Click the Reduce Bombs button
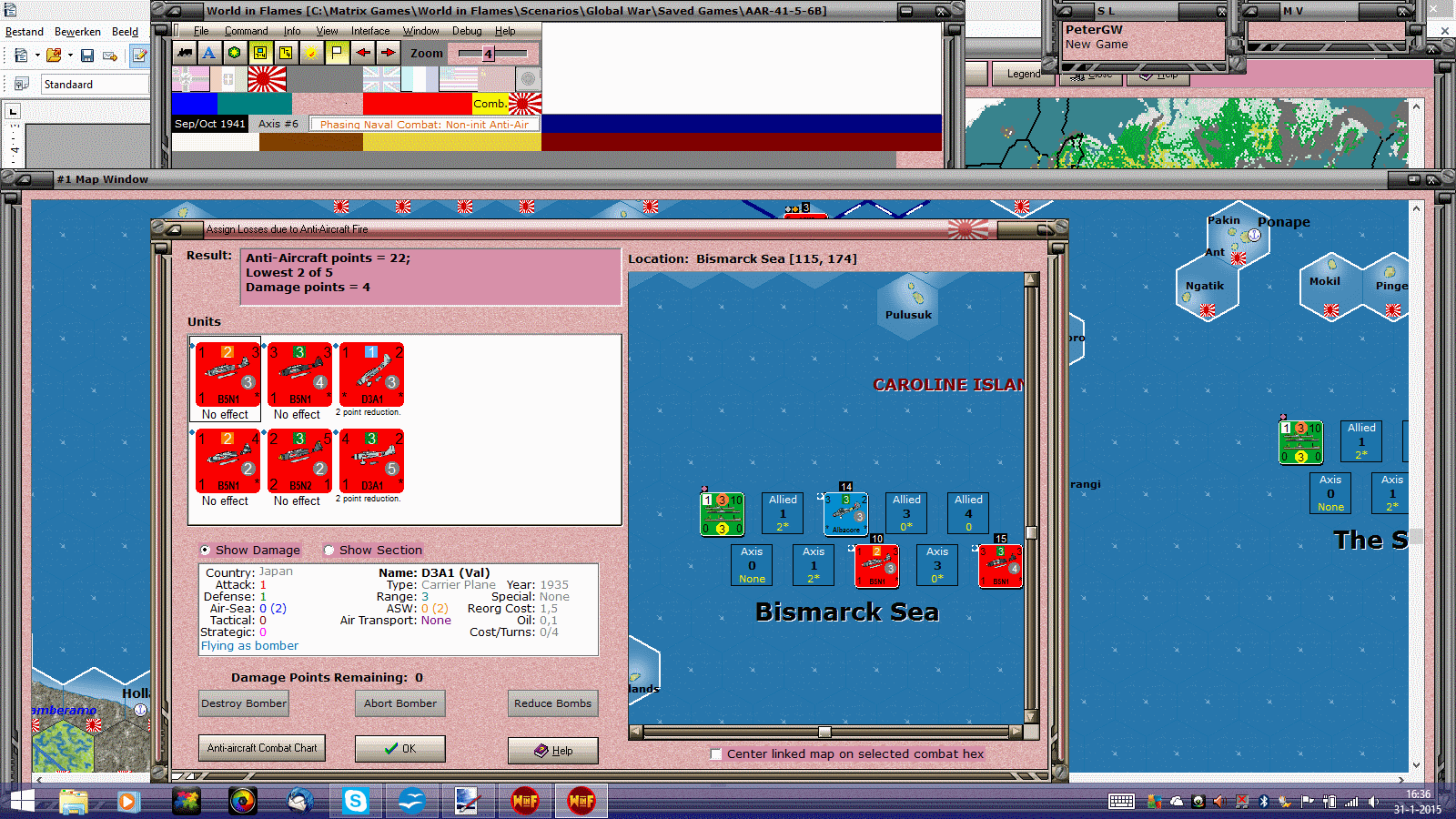Screen dimensions: 1456x819 (552, 703)
